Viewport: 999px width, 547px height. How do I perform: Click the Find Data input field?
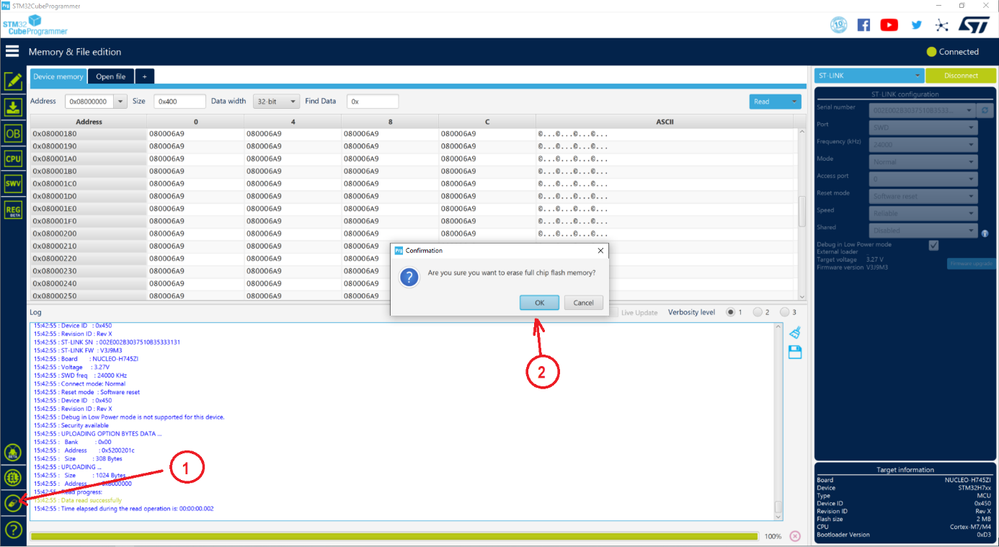tap(373, 101)
